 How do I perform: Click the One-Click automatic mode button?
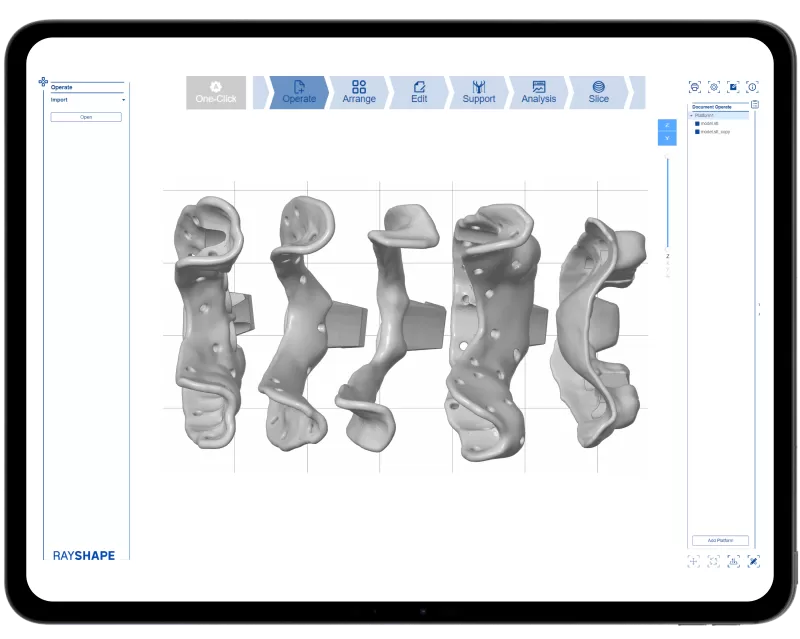click(x=215, y=92)
